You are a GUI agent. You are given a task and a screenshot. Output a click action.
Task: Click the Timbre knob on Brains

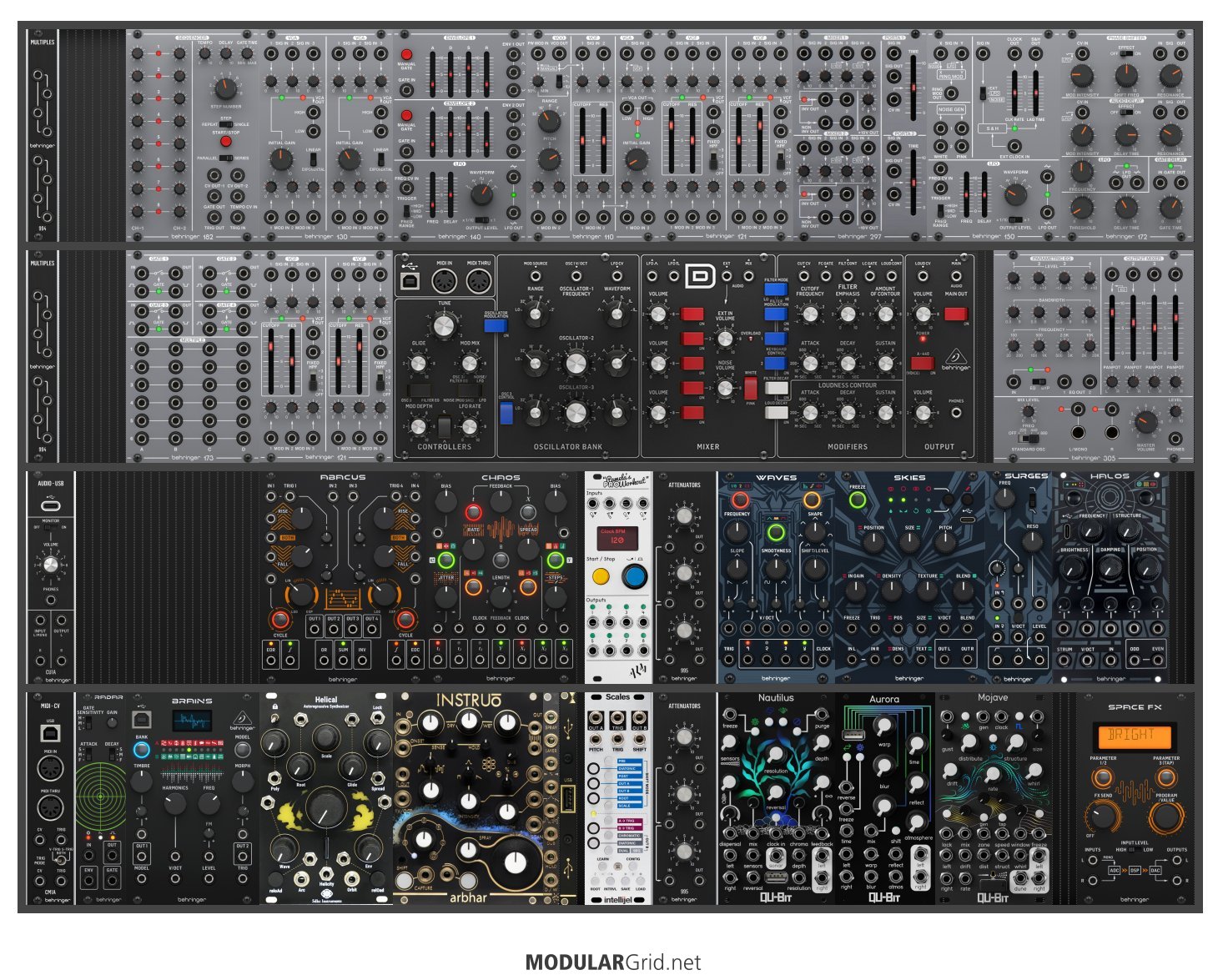click(x=142, y=781)
